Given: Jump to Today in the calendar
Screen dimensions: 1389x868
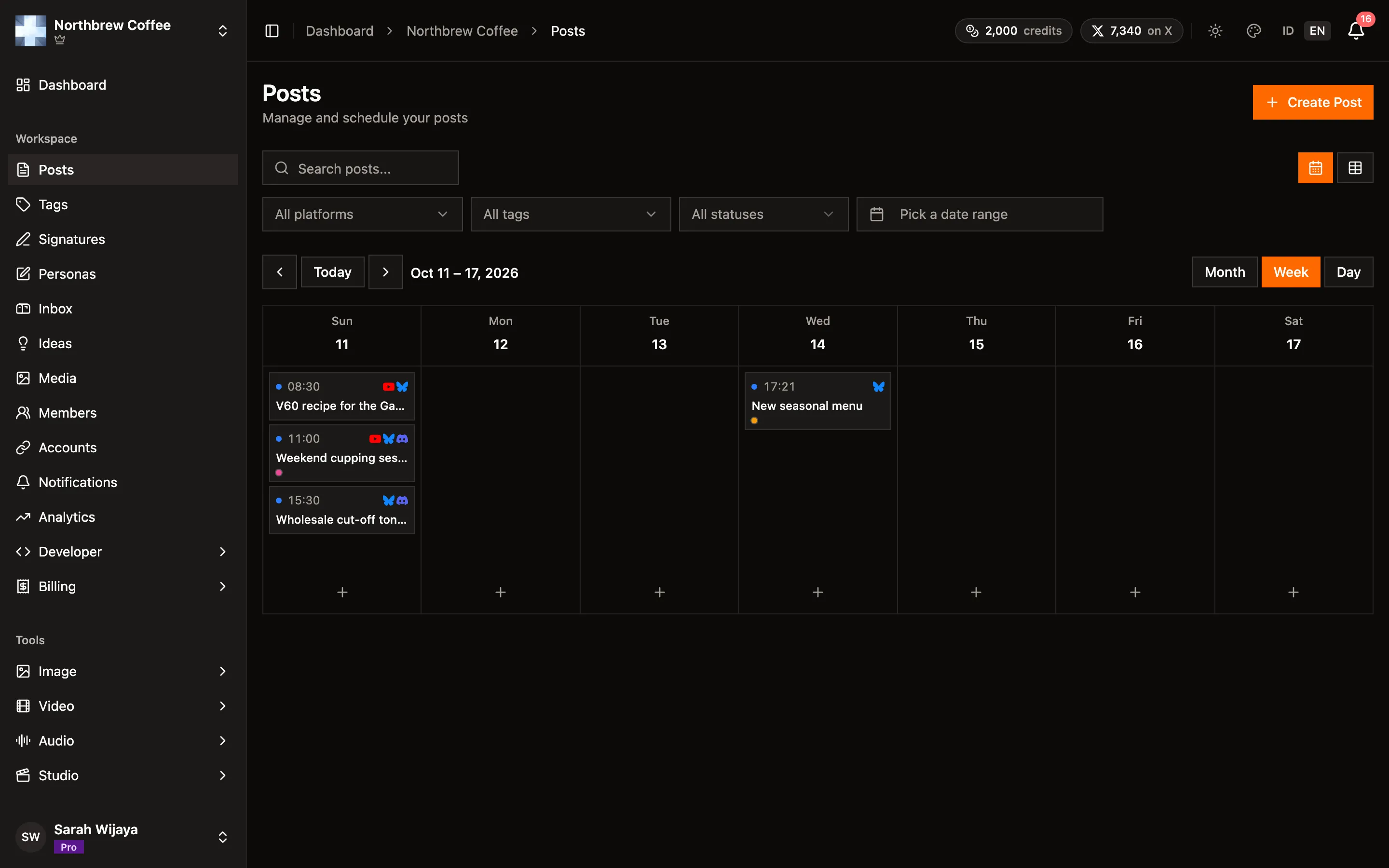Looking at the screenshot, I should tap(333, 272).
